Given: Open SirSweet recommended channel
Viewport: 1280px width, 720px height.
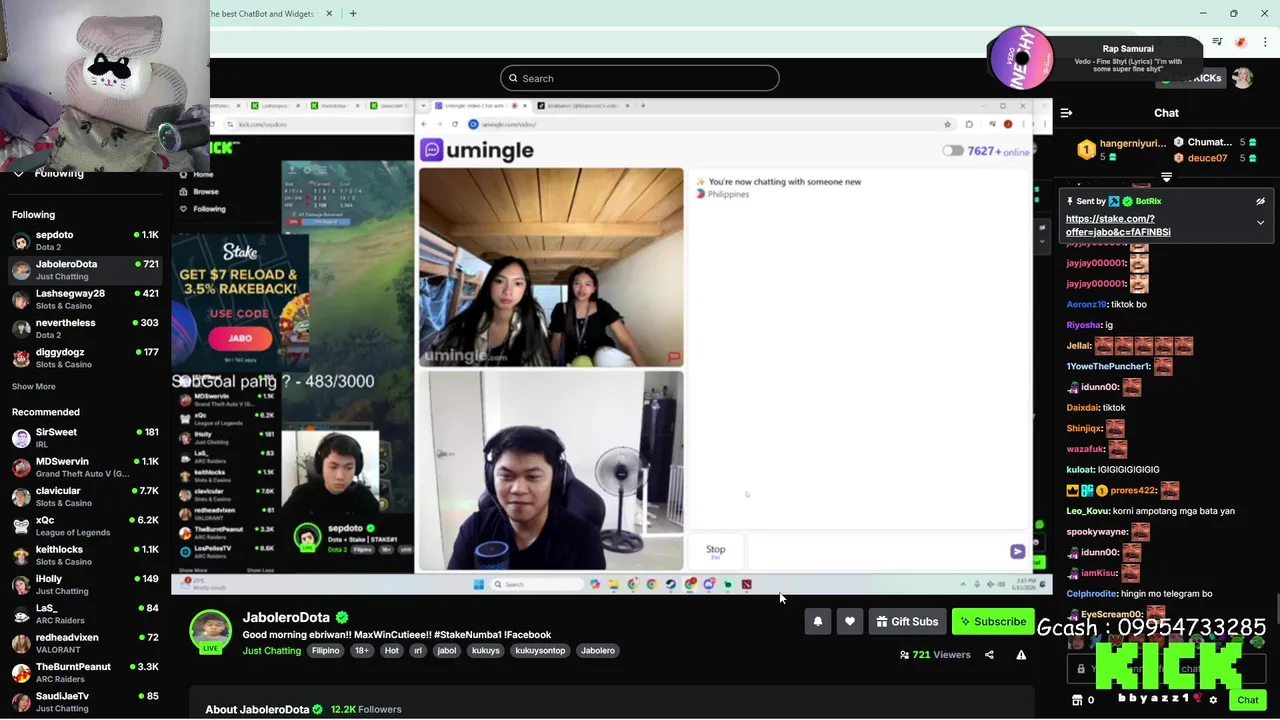Looking at the screenshot, I should click(85, 438).
